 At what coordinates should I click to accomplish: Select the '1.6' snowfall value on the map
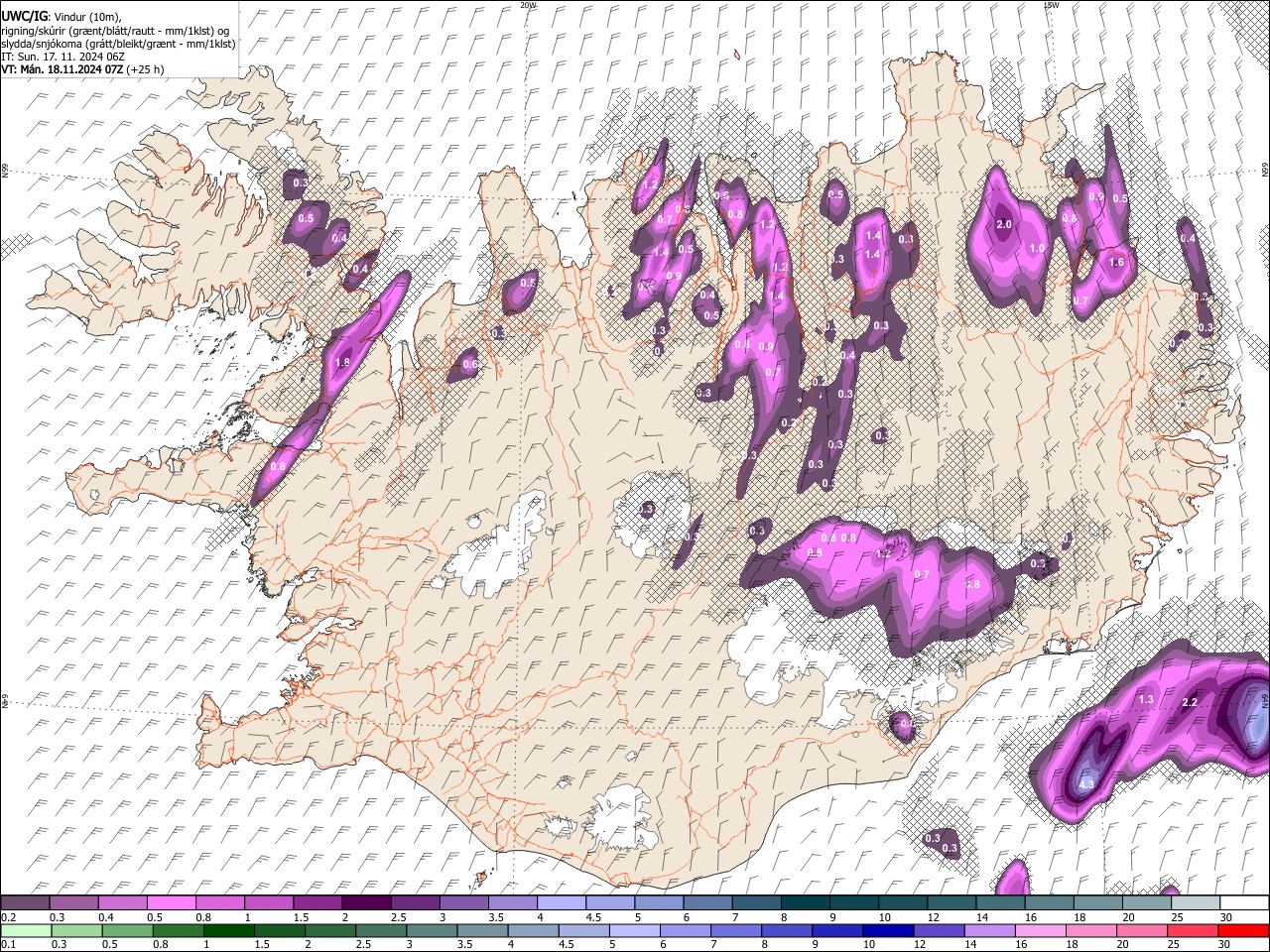point(1116,263)
